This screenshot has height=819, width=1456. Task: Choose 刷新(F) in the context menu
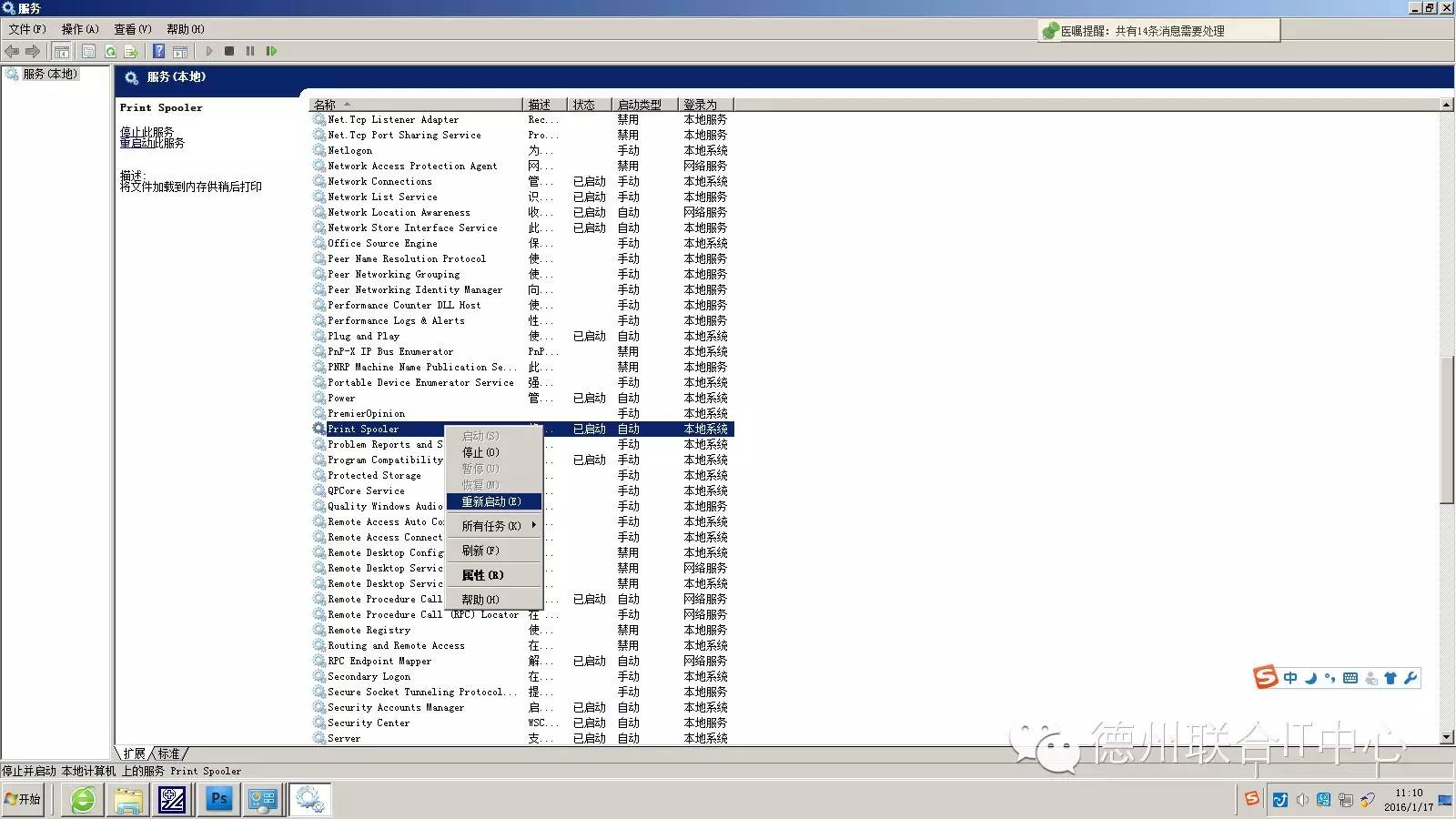(494, 551)
